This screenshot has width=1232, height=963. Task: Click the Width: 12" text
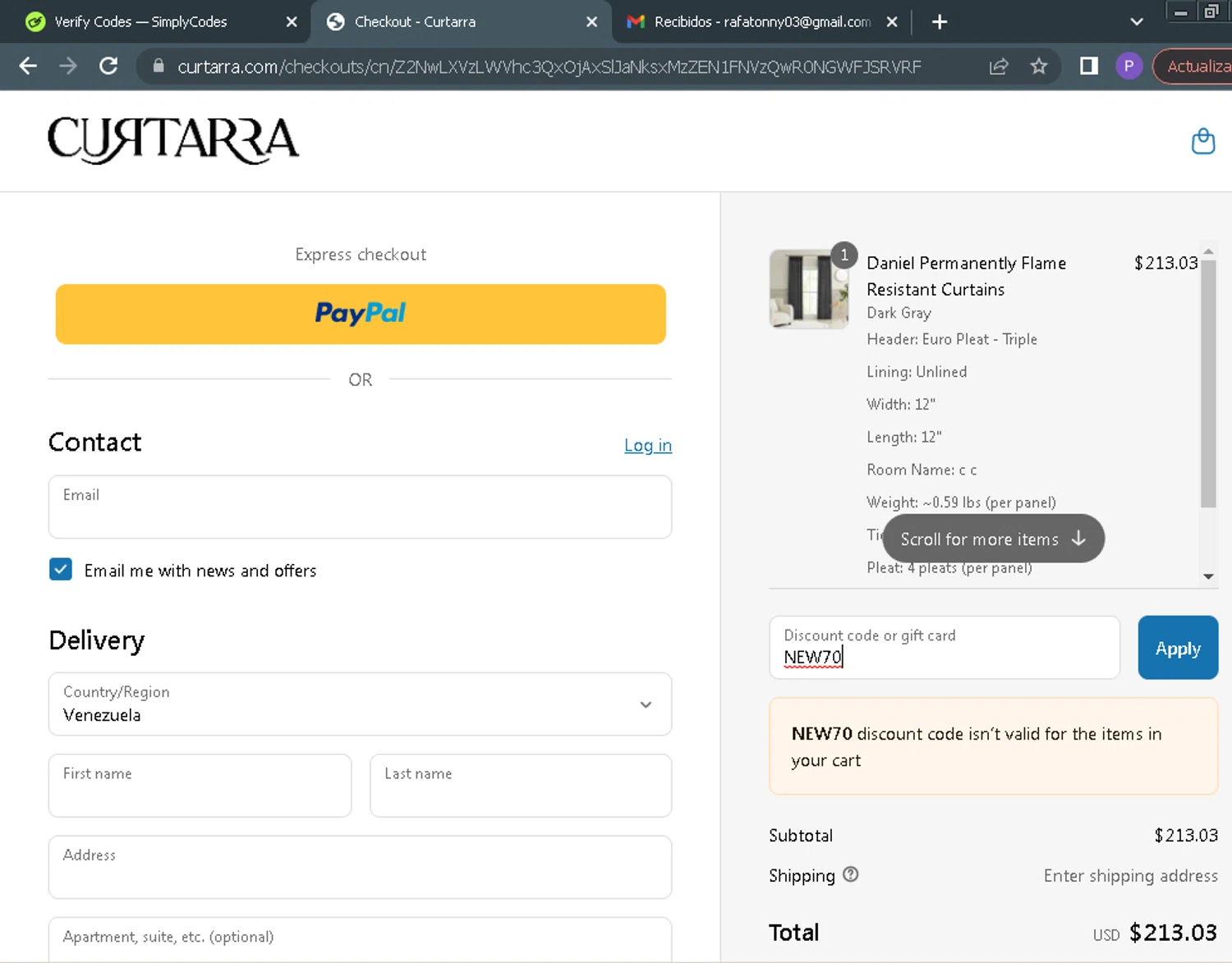click(x=901, y=405)
